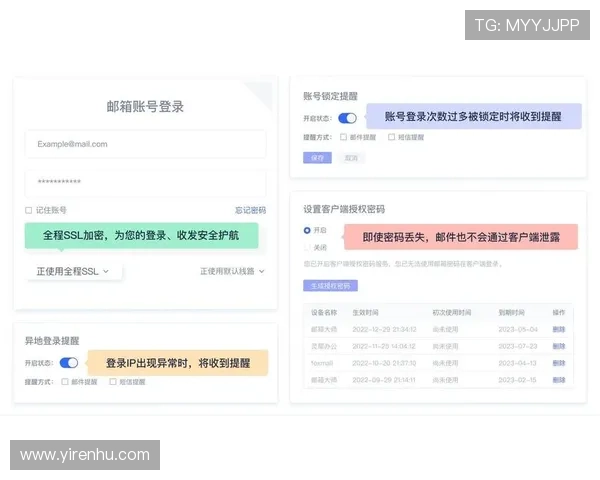Click the 异地登录提醒 section heading
This screenshot has height=480, width=600.
click(x=52, y=341)
